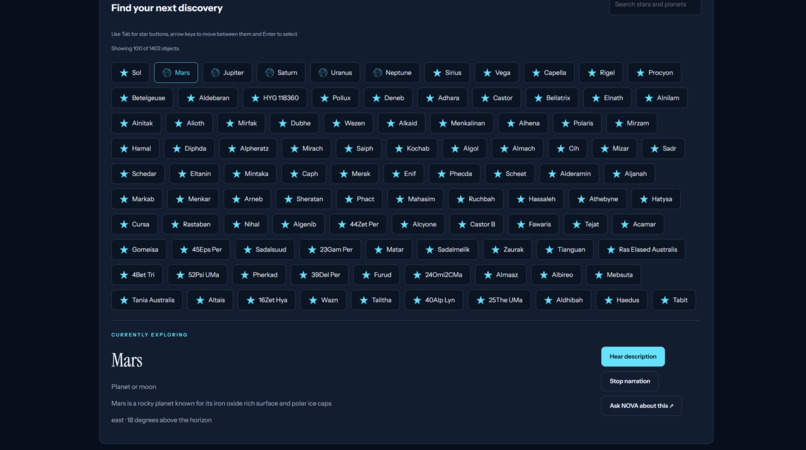Choose the Aldhibah star
This screenshot has height=450, width=806.
click(563, 300)
